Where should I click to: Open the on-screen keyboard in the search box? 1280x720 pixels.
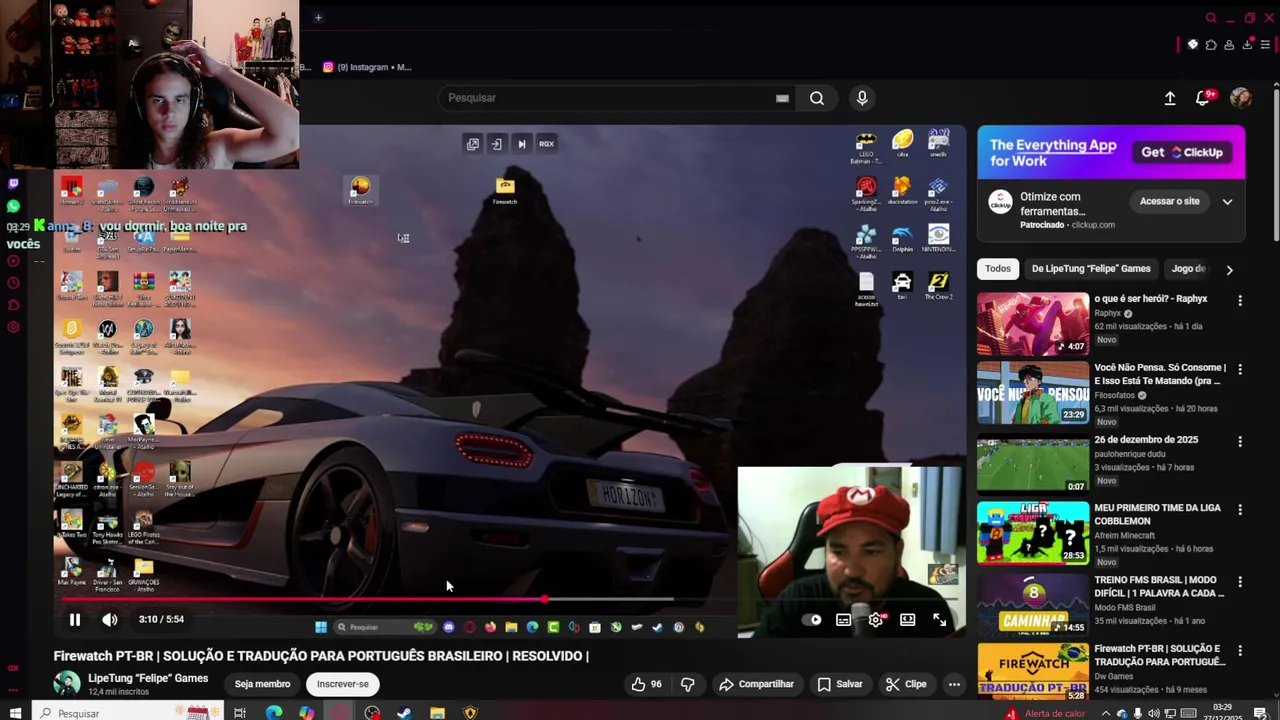782,98
